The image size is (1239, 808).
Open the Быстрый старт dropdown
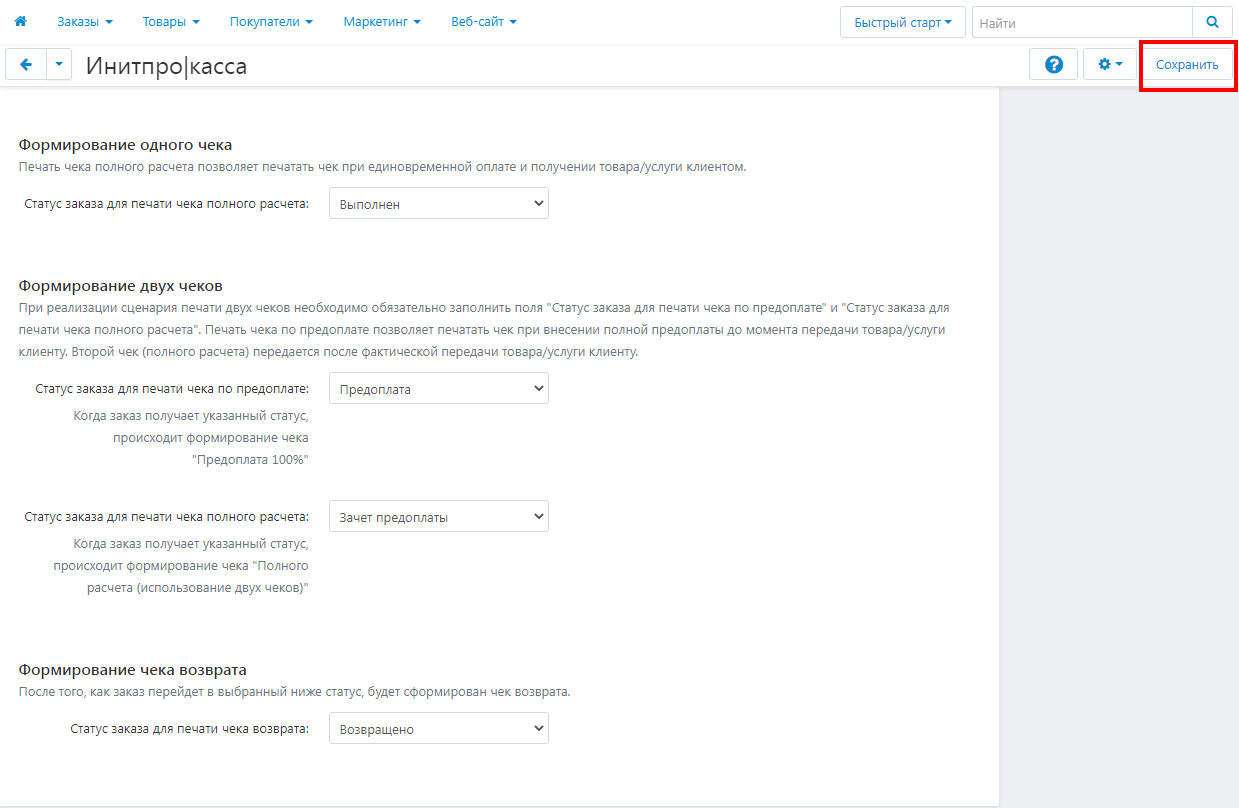tap(903, 22)
